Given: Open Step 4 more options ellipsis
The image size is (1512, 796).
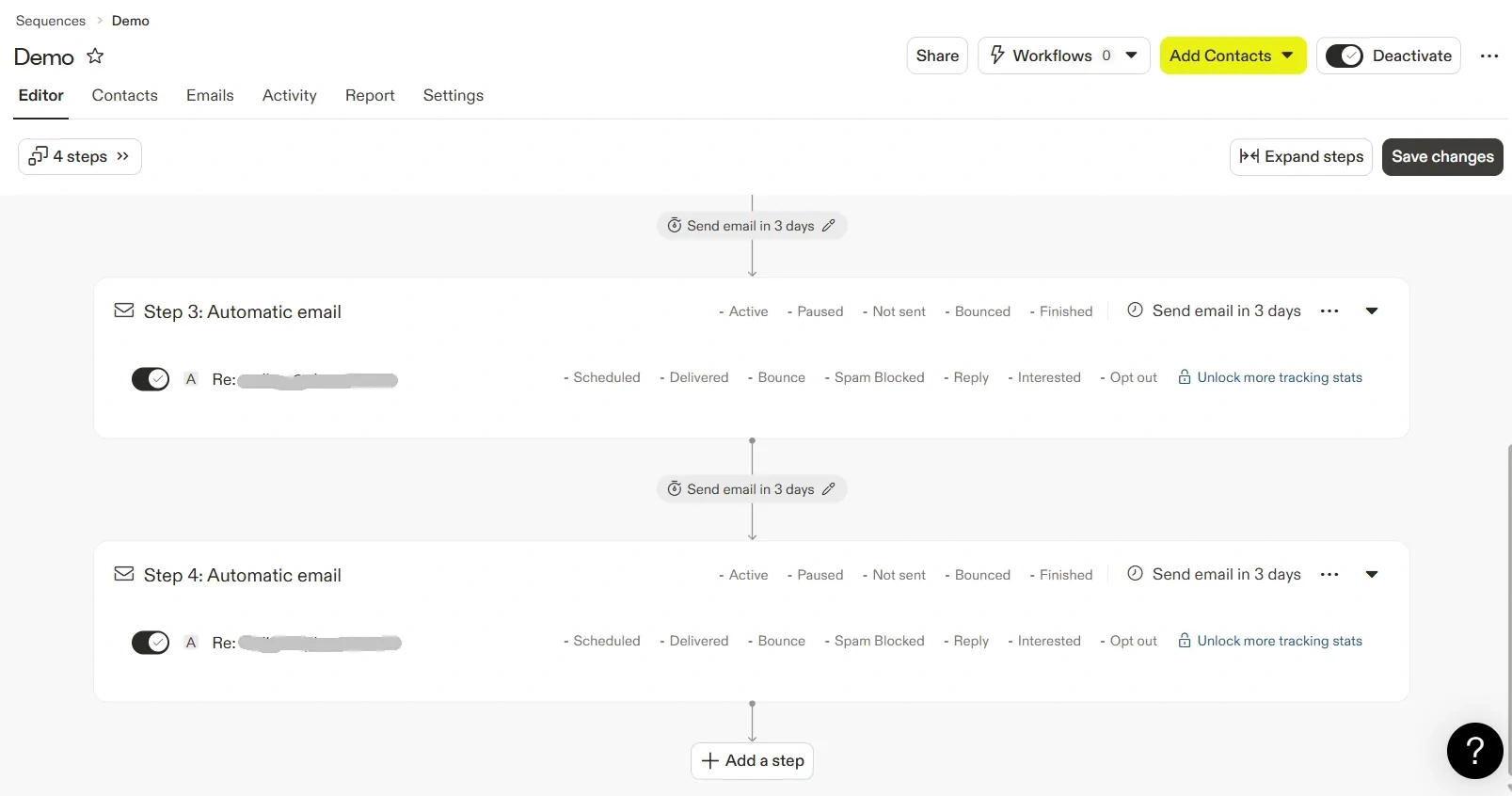Looking at the screenshot, I should coord(1329,575).
